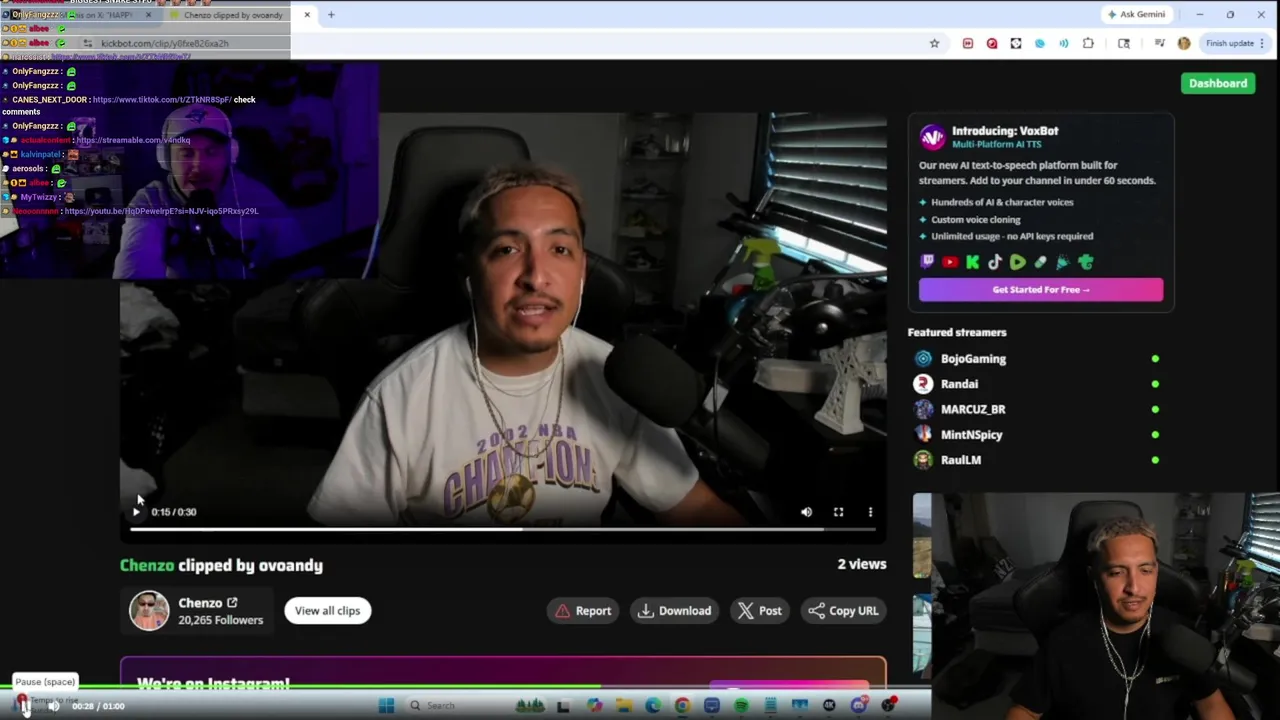
Task: Click the YouTube icon in VoxBot card
Action: coord(950,262)
